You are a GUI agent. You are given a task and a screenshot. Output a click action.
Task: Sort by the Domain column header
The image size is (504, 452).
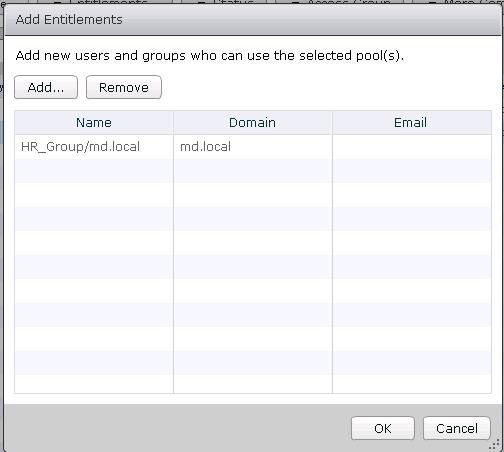(253, 123)
